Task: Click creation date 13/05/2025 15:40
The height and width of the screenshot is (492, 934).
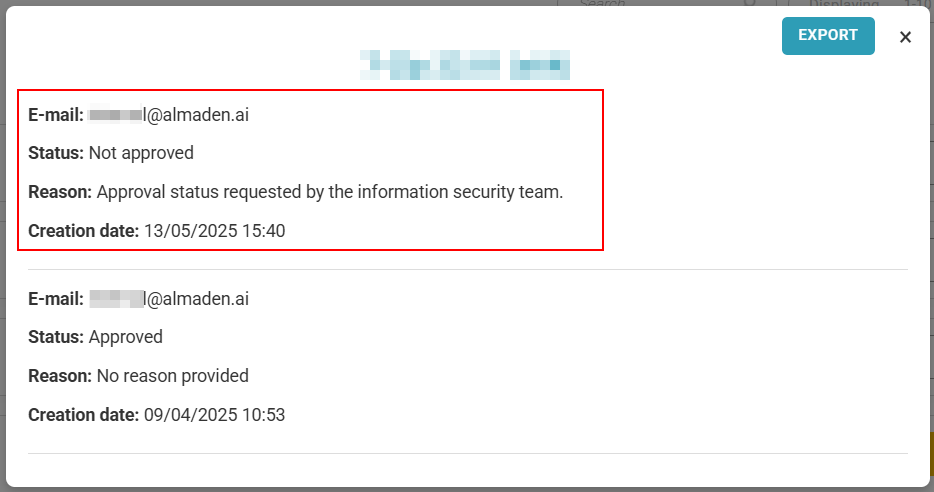Action: pyautogui.click(x=214, y=231)
